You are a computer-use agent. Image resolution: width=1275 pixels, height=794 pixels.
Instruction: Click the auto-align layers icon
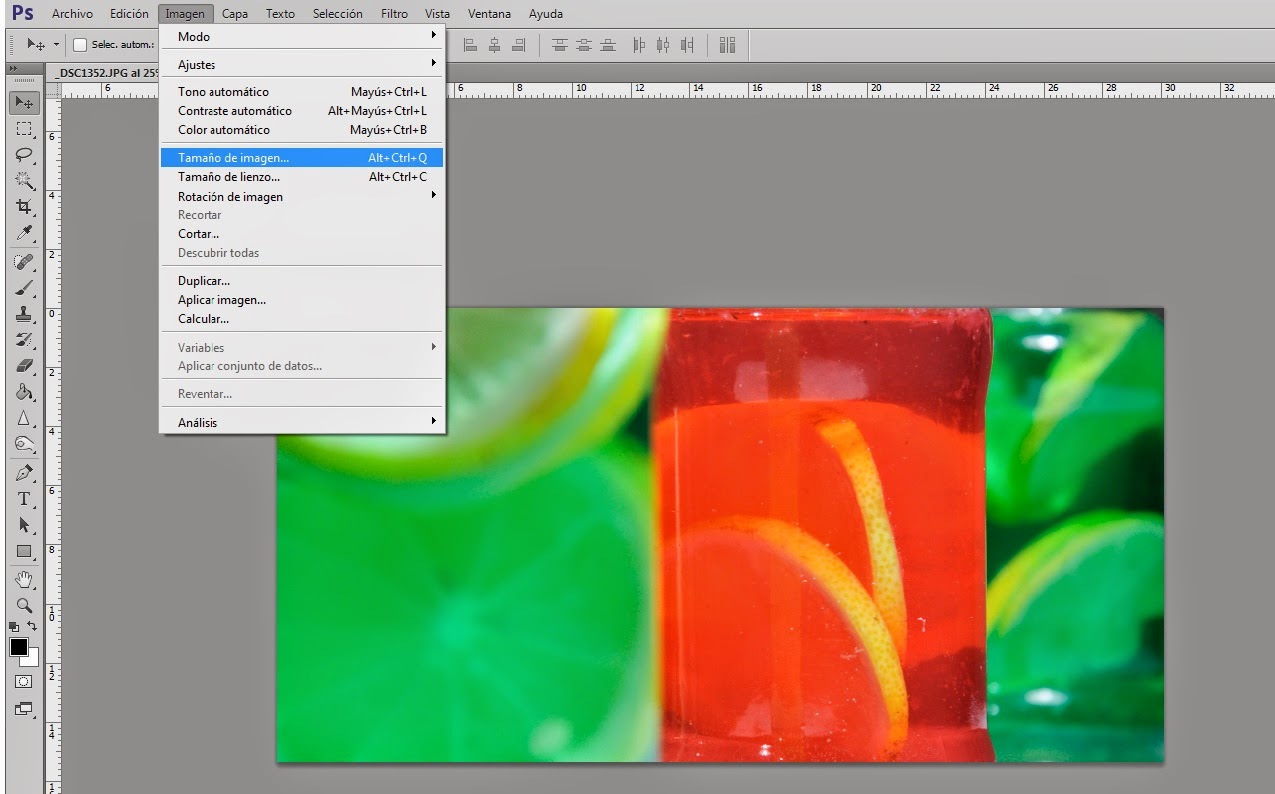[727, 44]
